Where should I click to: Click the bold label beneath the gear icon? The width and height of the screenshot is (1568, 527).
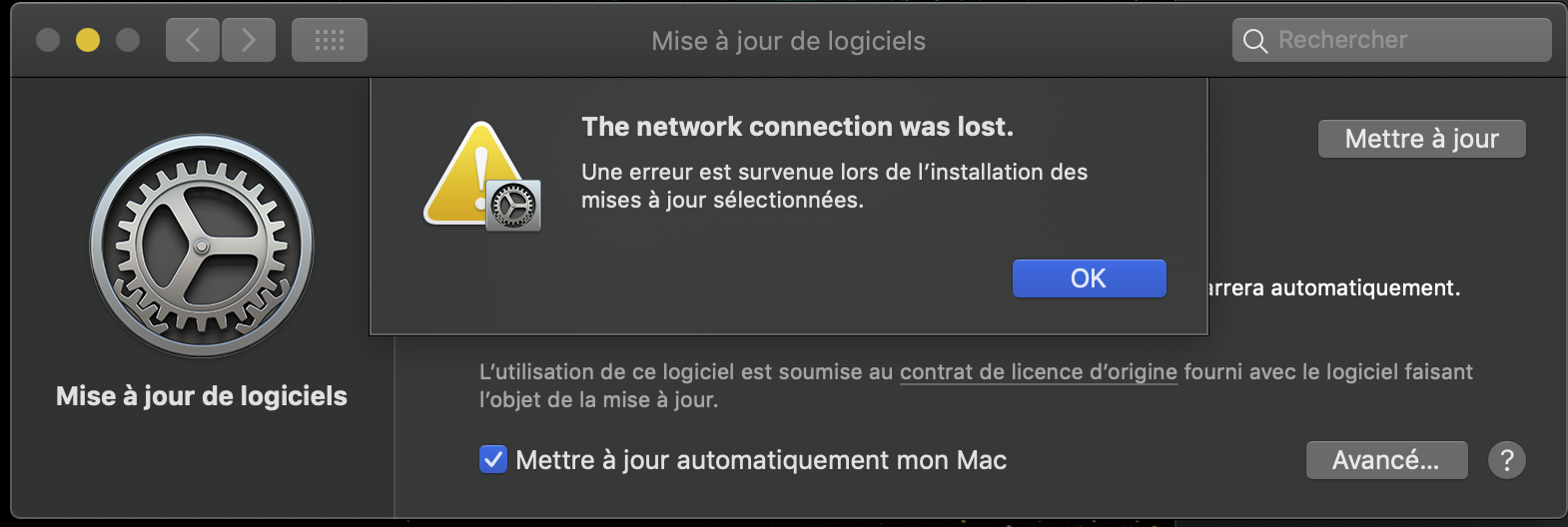[x=202, y=396]
